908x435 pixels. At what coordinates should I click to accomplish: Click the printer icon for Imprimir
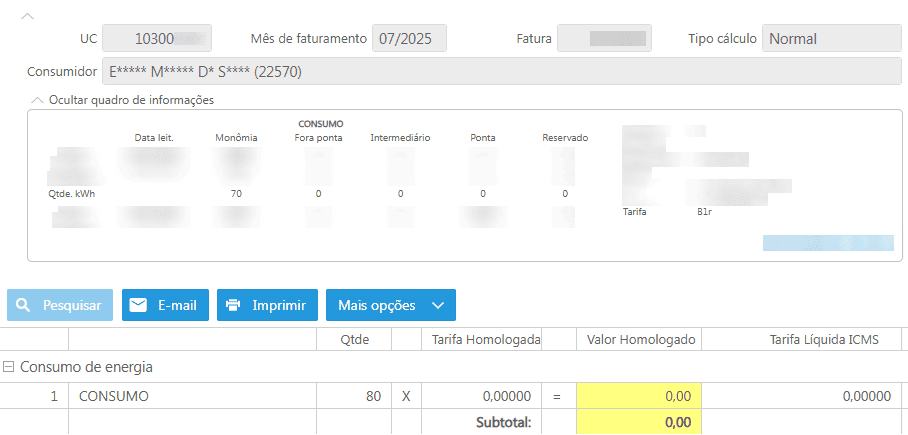(233, 306)
